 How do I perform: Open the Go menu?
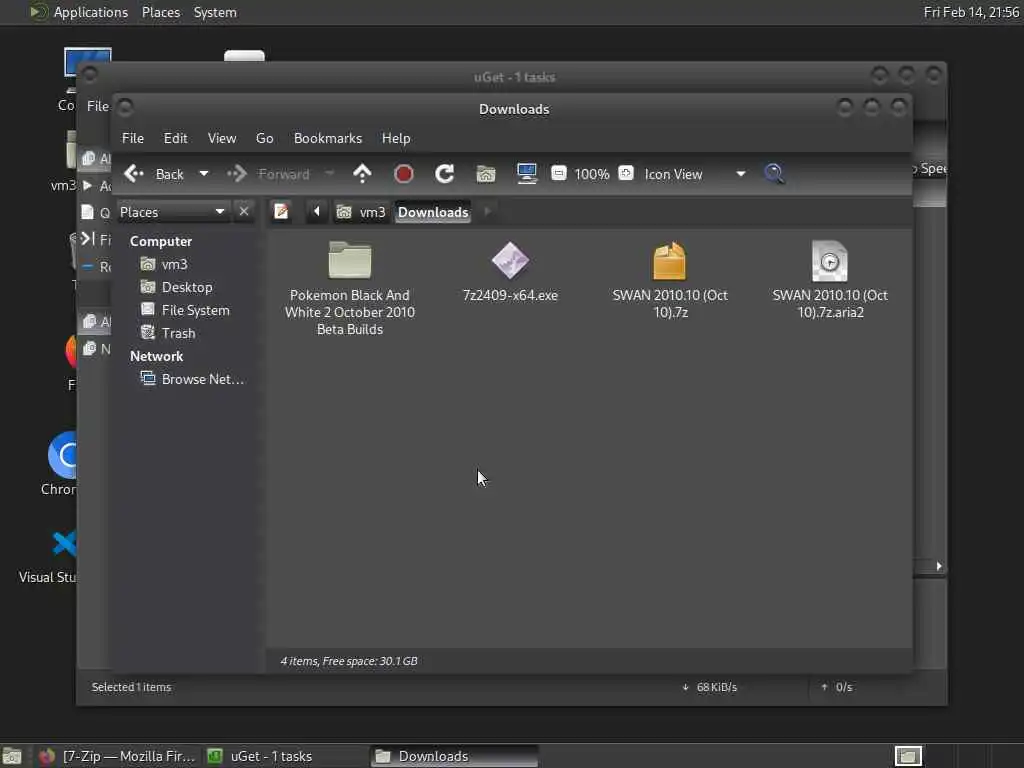[x=264, y=138]
